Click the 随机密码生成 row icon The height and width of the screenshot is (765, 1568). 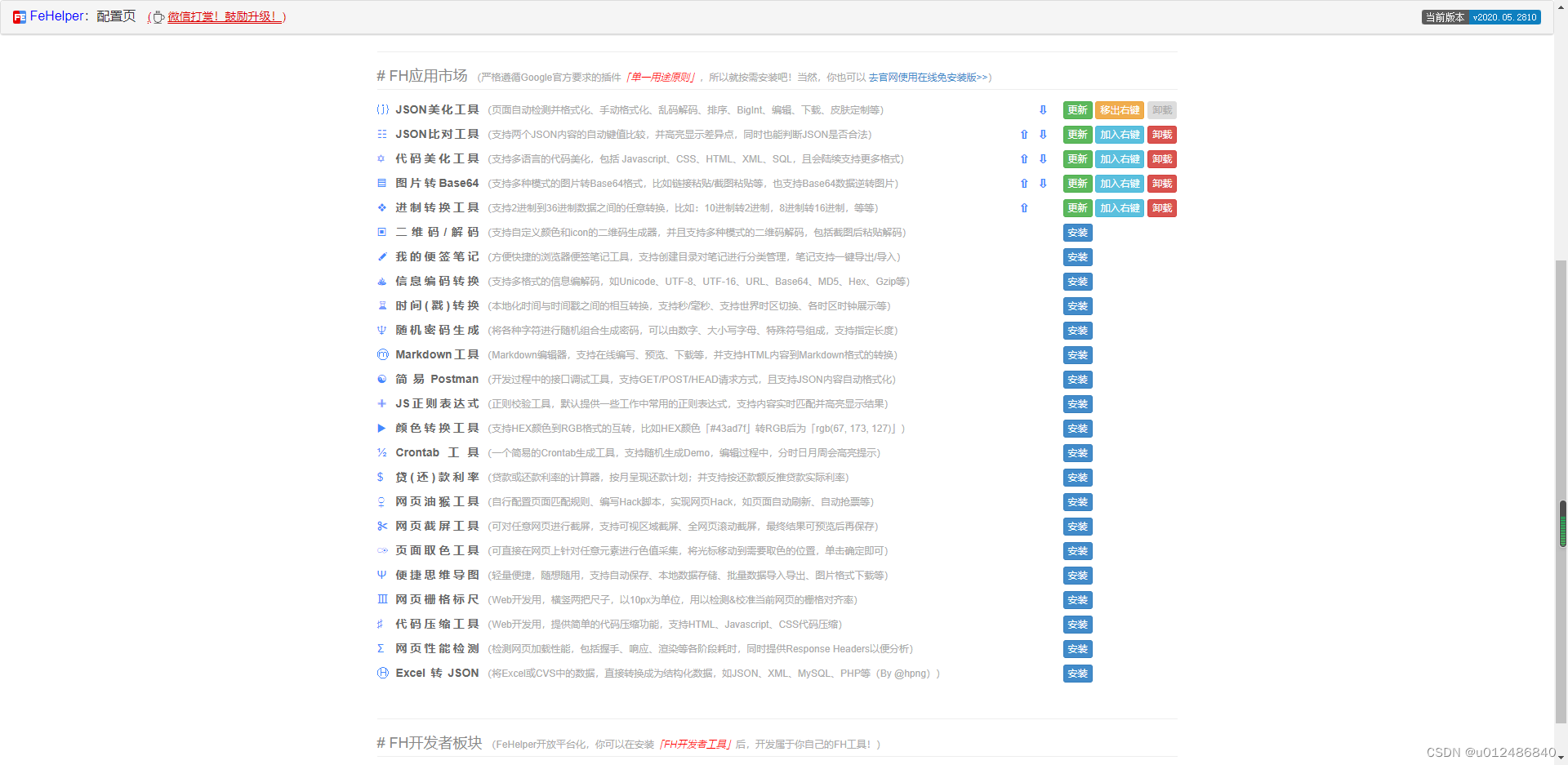point(381,330)
